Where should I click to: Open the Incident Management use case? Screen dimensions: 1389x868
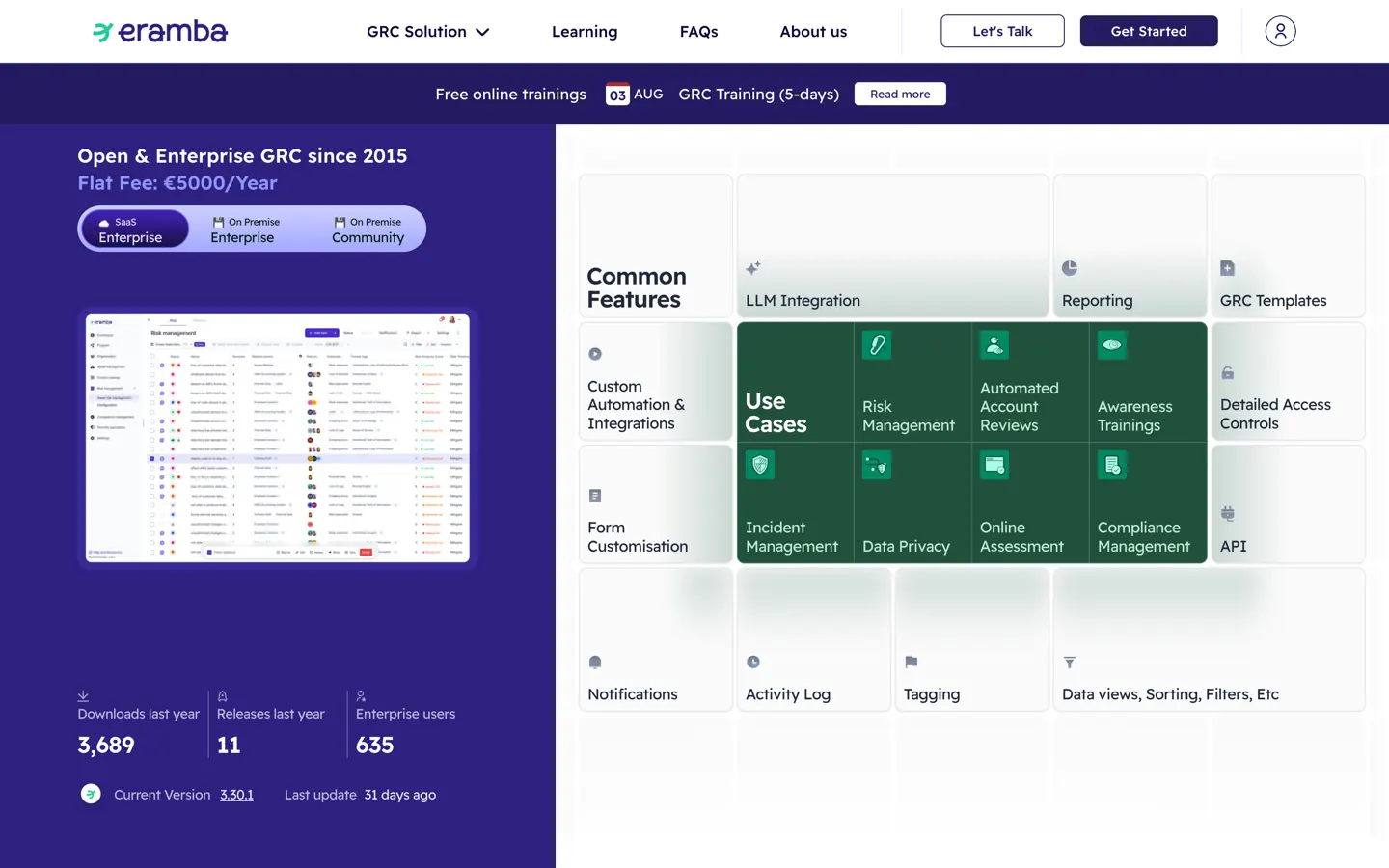[x=796, y=503]
